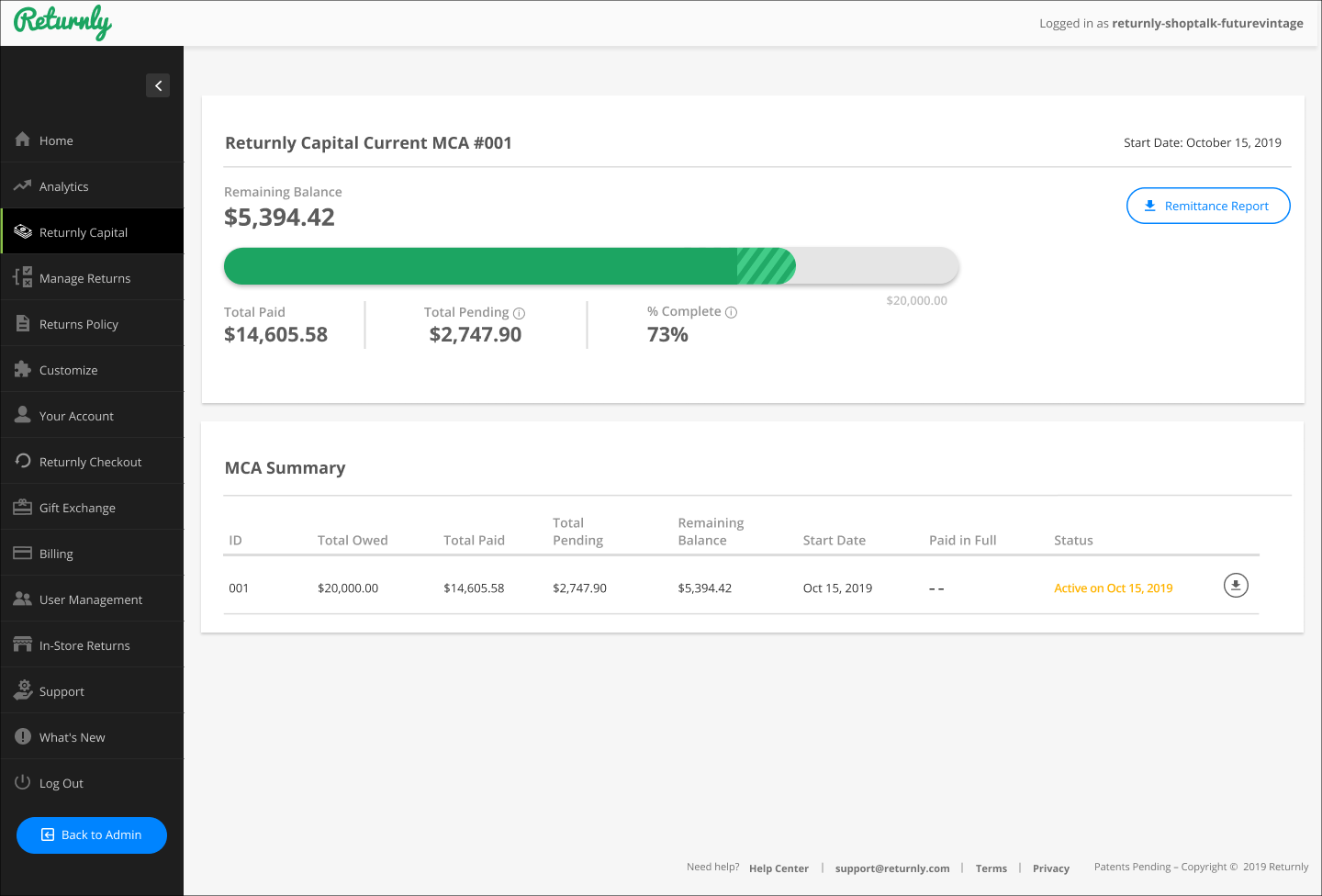Open the Home menu item
Screen dimensions: 1322x896
[x=92, y=140]
